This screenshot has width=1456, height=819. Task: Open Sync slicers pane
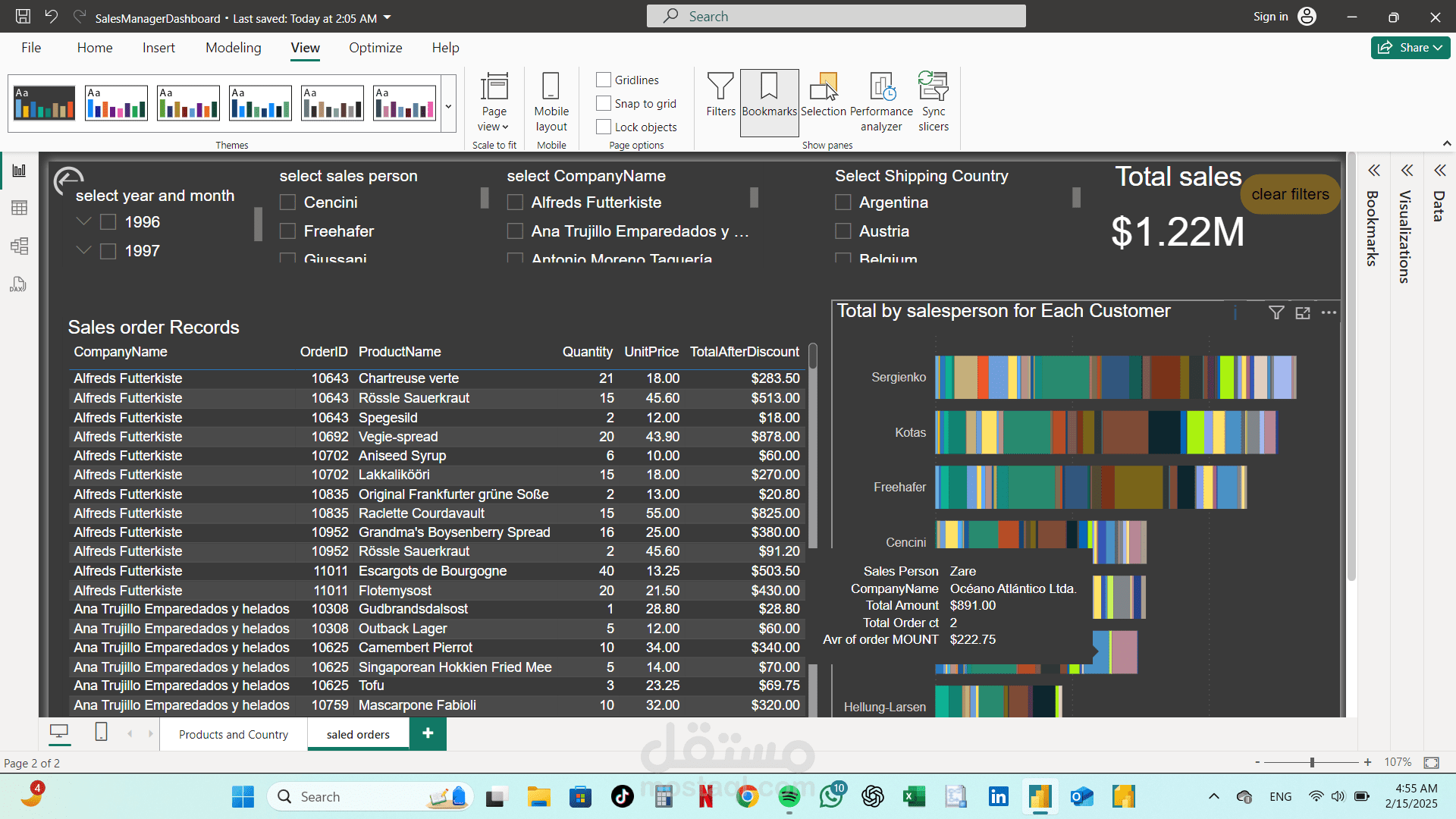(x=934, y=102)
